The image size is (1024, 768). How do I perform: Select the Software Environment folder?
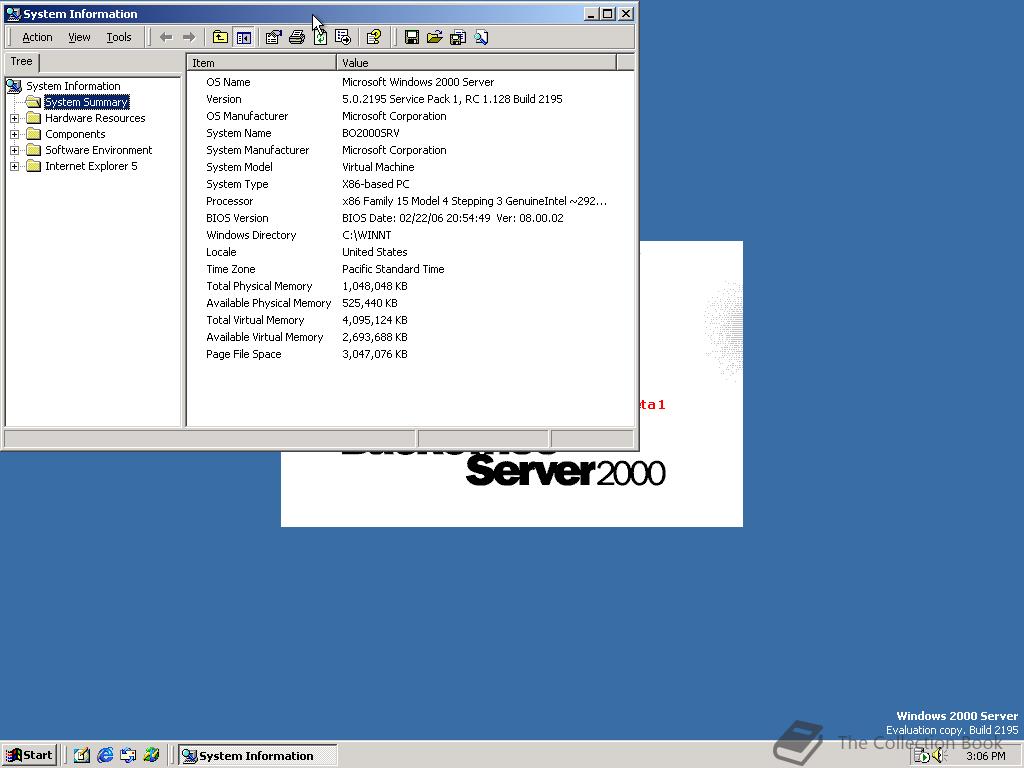(x=99, y=150)
